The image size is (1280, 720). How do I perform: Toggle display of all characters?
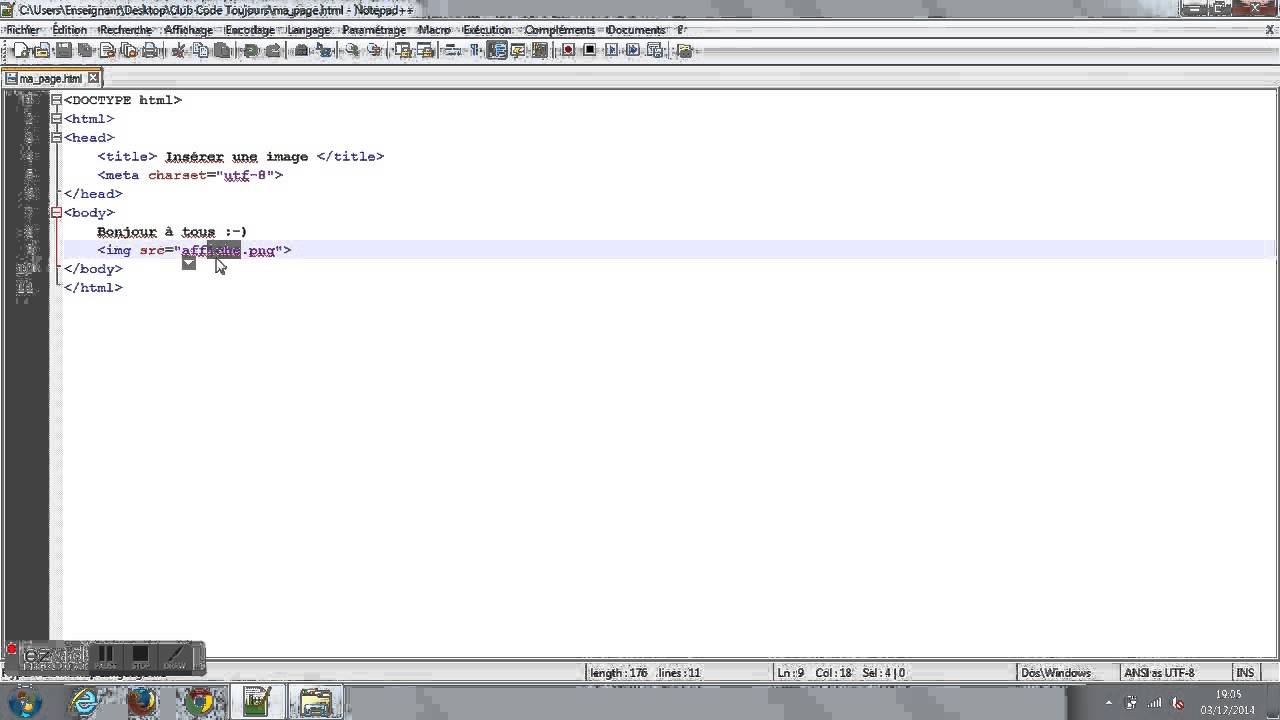(476, 50)
